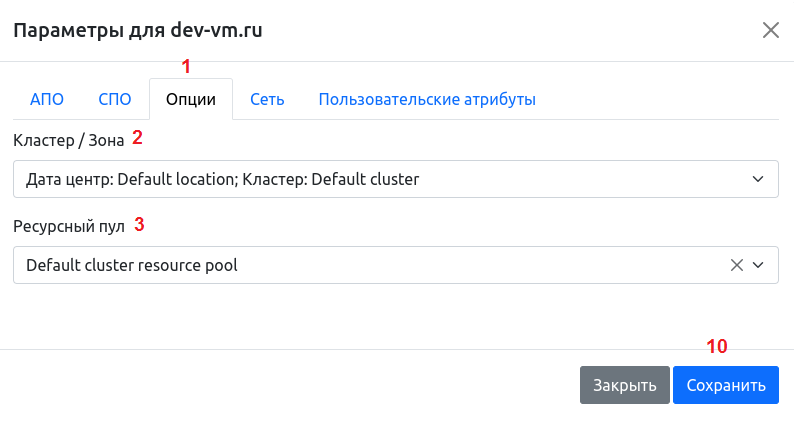Click the dialog title 'Параметры для dev-vm.ru'

coord(137,31)
